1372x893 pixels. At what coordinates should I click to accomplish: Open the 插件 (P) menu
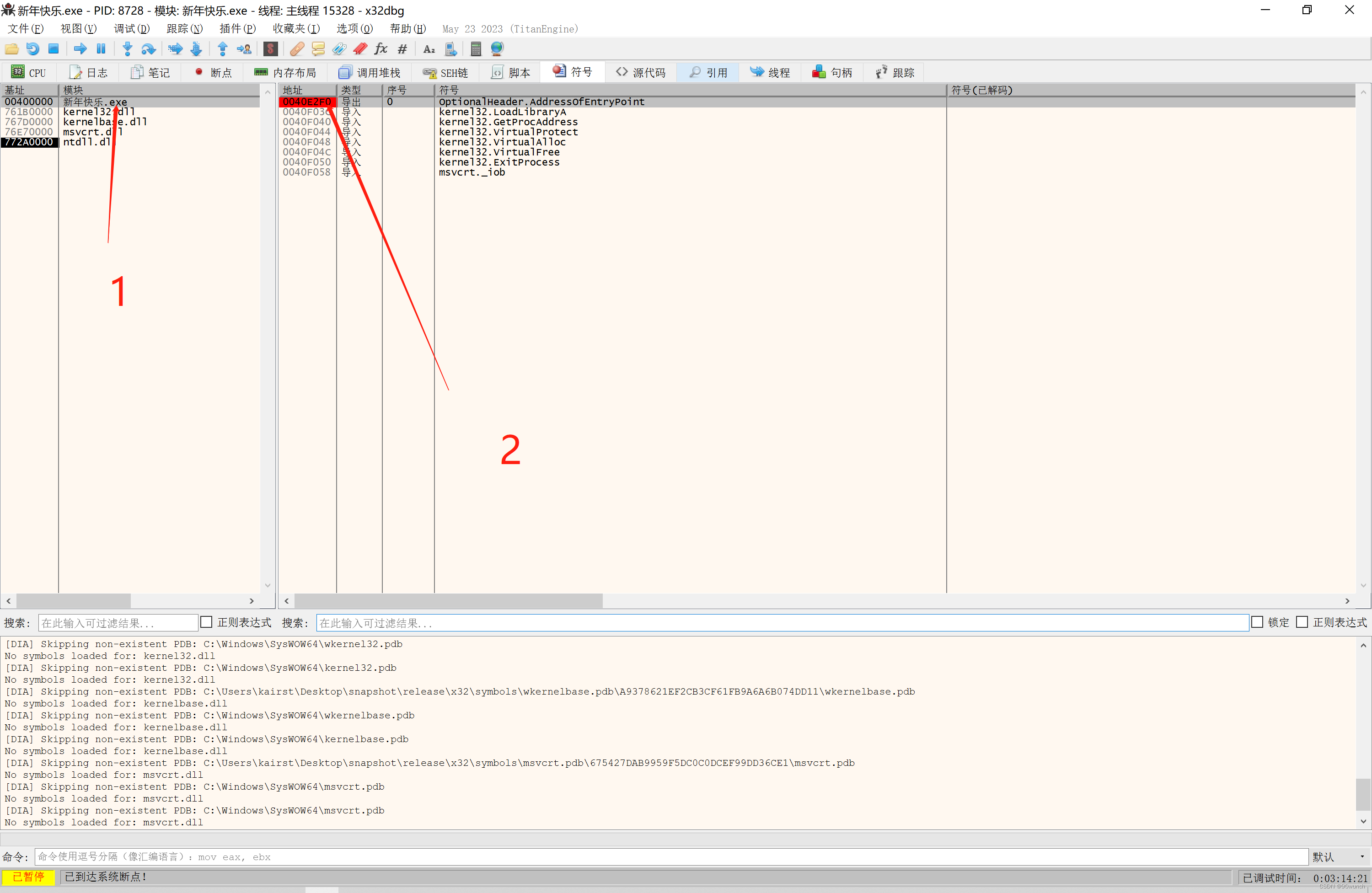pos(237,29)
